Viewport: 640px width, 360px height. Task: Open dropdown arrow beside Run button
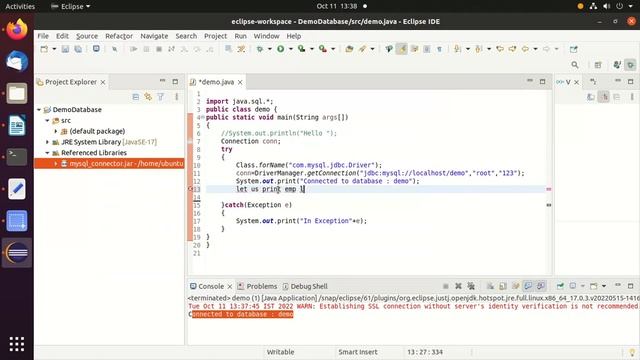click(291, 49)
